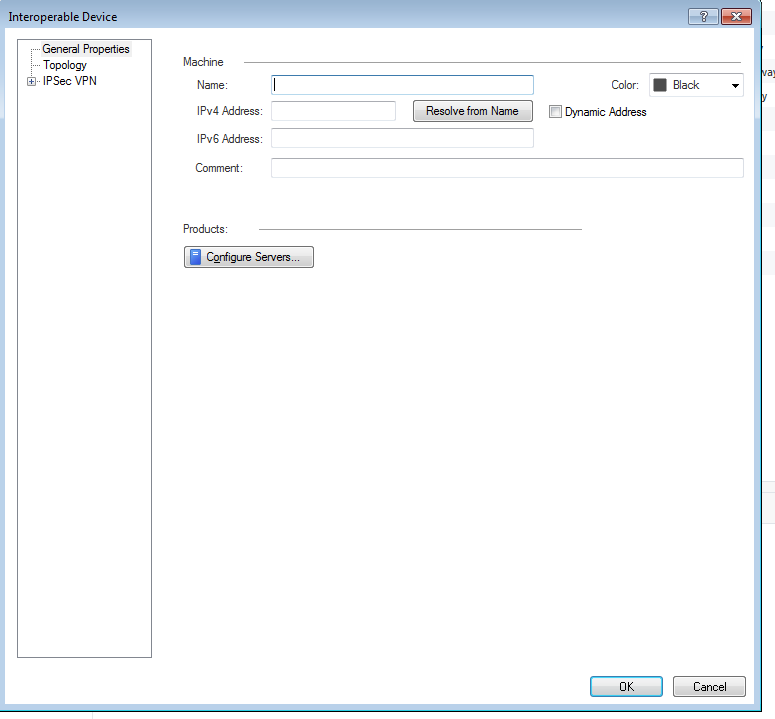Open the dialog help question mark
This screenshot has height=719, width=775.
click(703, 17)
